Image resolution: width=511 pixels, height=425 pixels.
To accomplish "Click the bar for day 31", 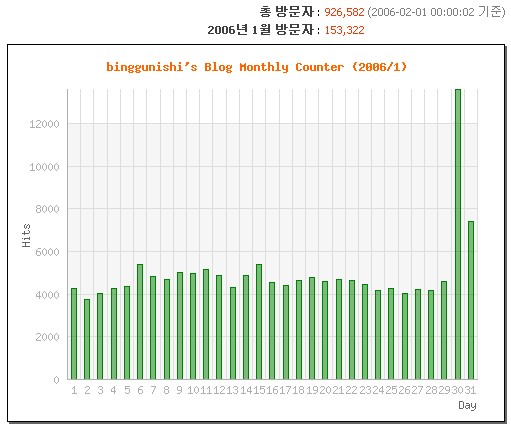I will [471, 300].
